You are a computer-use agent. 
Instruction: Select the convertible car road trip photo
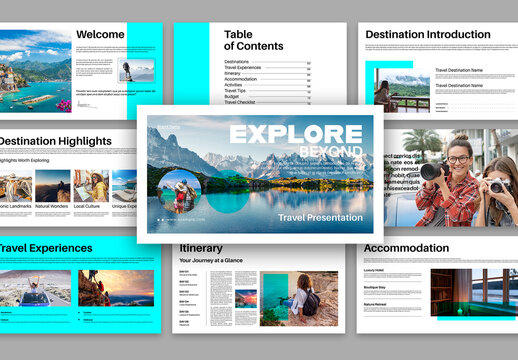click(35, 288)
